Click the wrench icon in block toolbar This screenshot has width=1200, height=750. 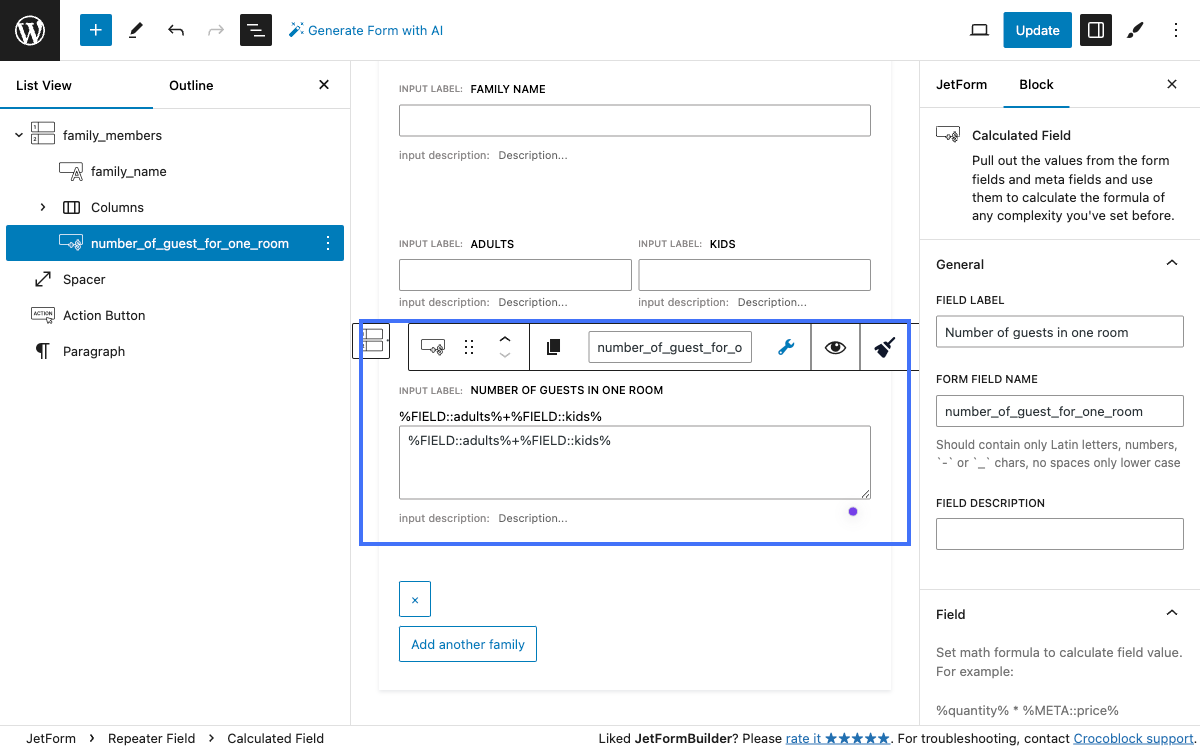pyautogui.click(x=786, y=347)
